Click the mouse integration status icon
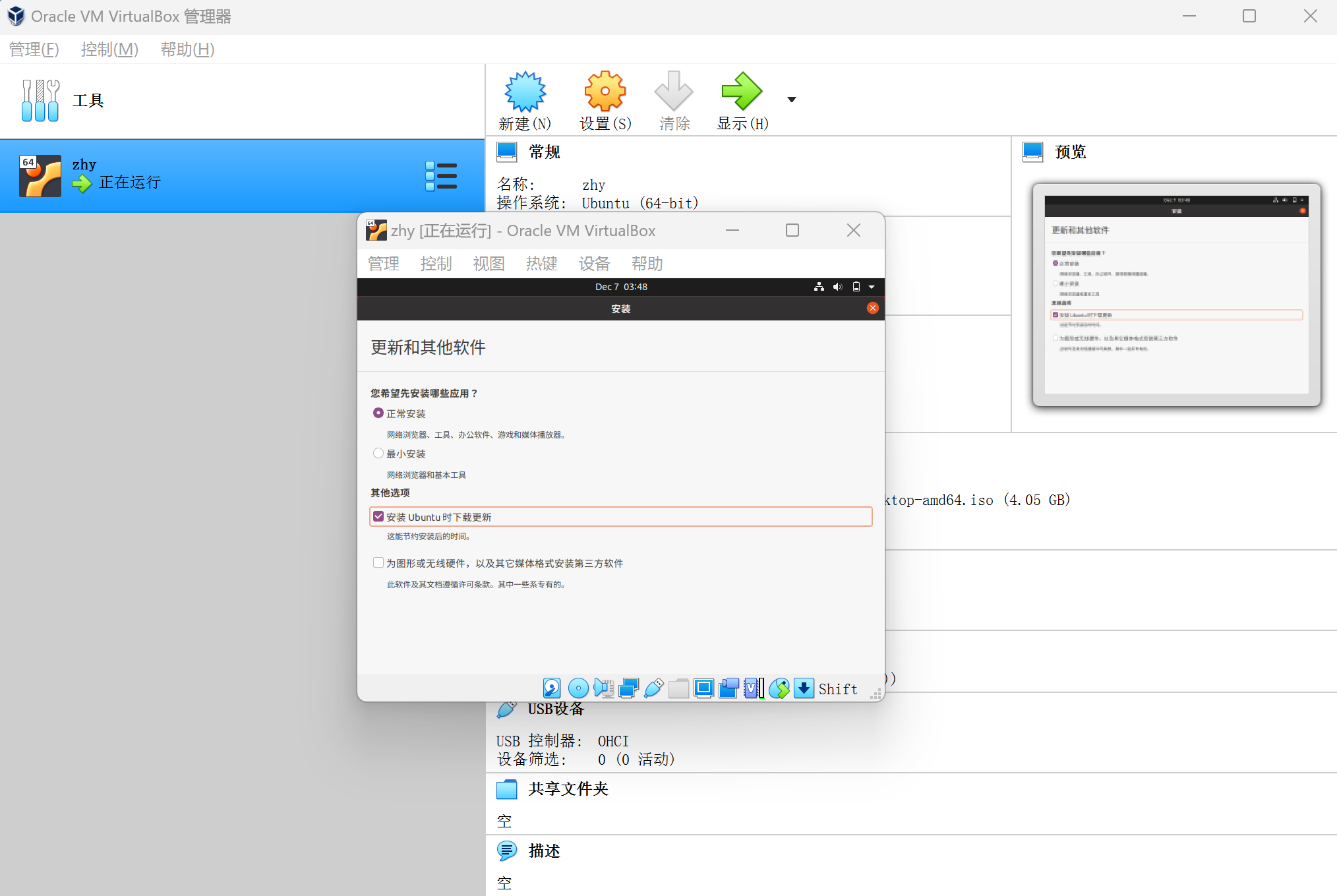Image resolution: width=1337 pixels, height=896 pixels. 779,688
